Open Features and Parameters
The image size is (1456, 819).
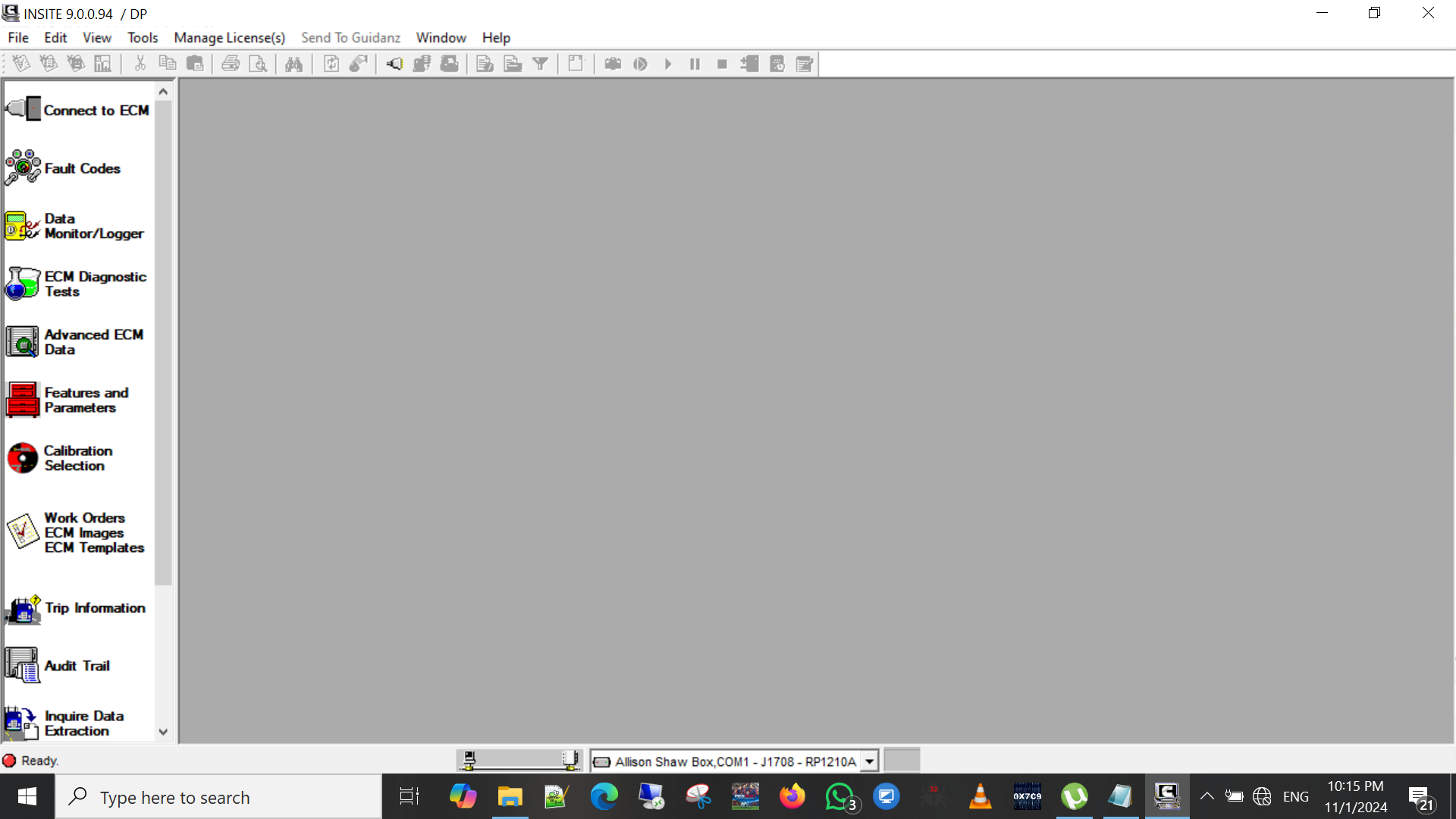68,400
